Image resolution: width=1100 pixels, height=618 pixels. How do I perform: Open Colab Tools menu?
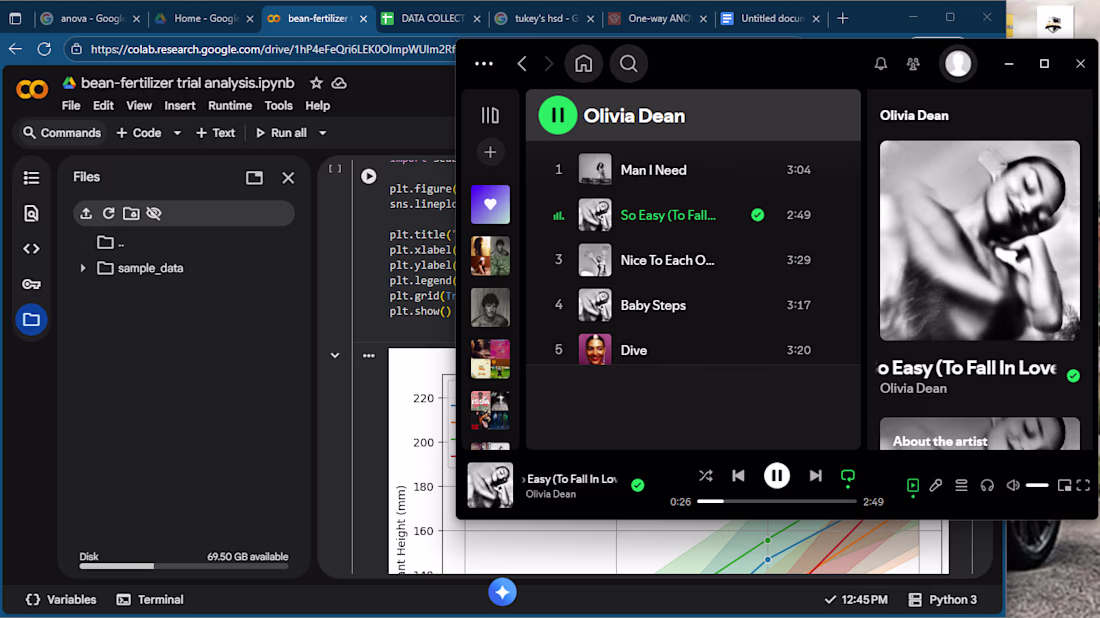(x=278, y=106)
